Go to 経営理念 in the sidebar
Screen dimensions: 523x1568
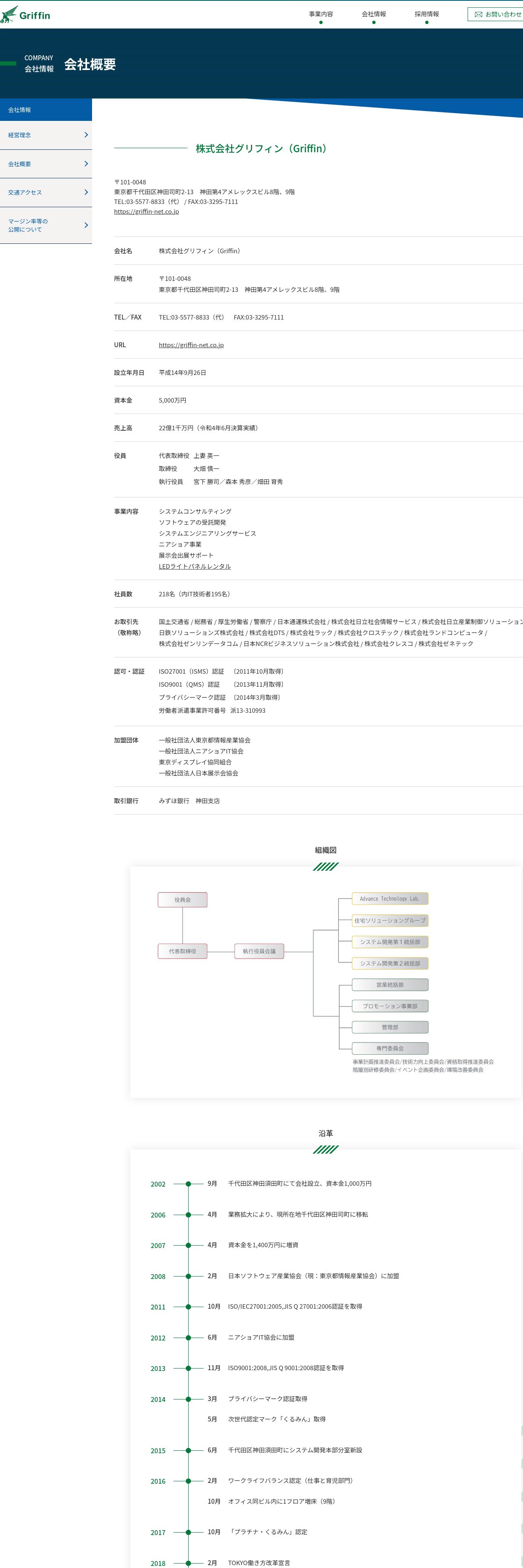coord(46,135)
